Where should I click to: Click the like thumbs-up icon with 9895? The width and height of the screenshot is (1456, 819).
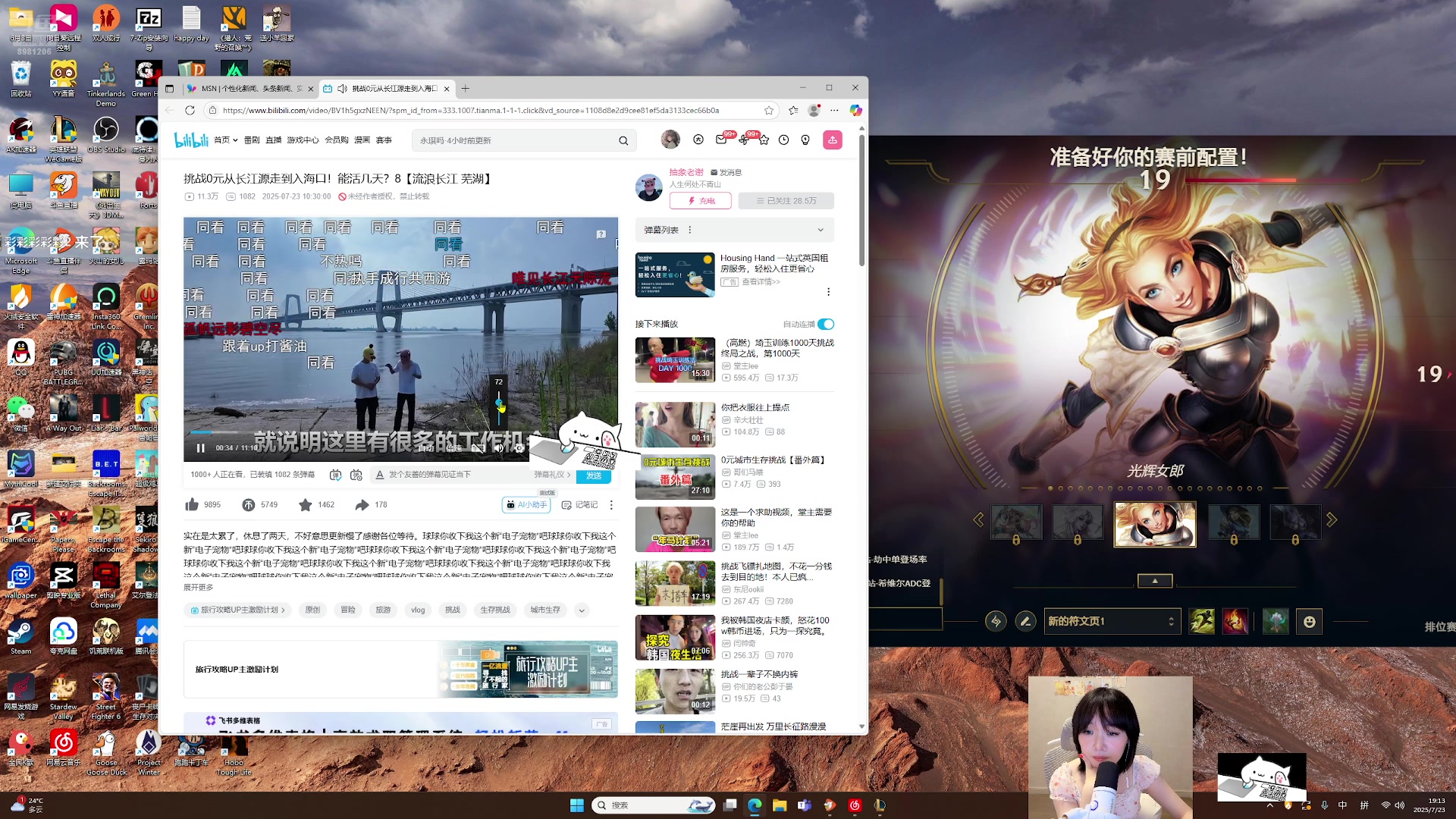point(192,504)
